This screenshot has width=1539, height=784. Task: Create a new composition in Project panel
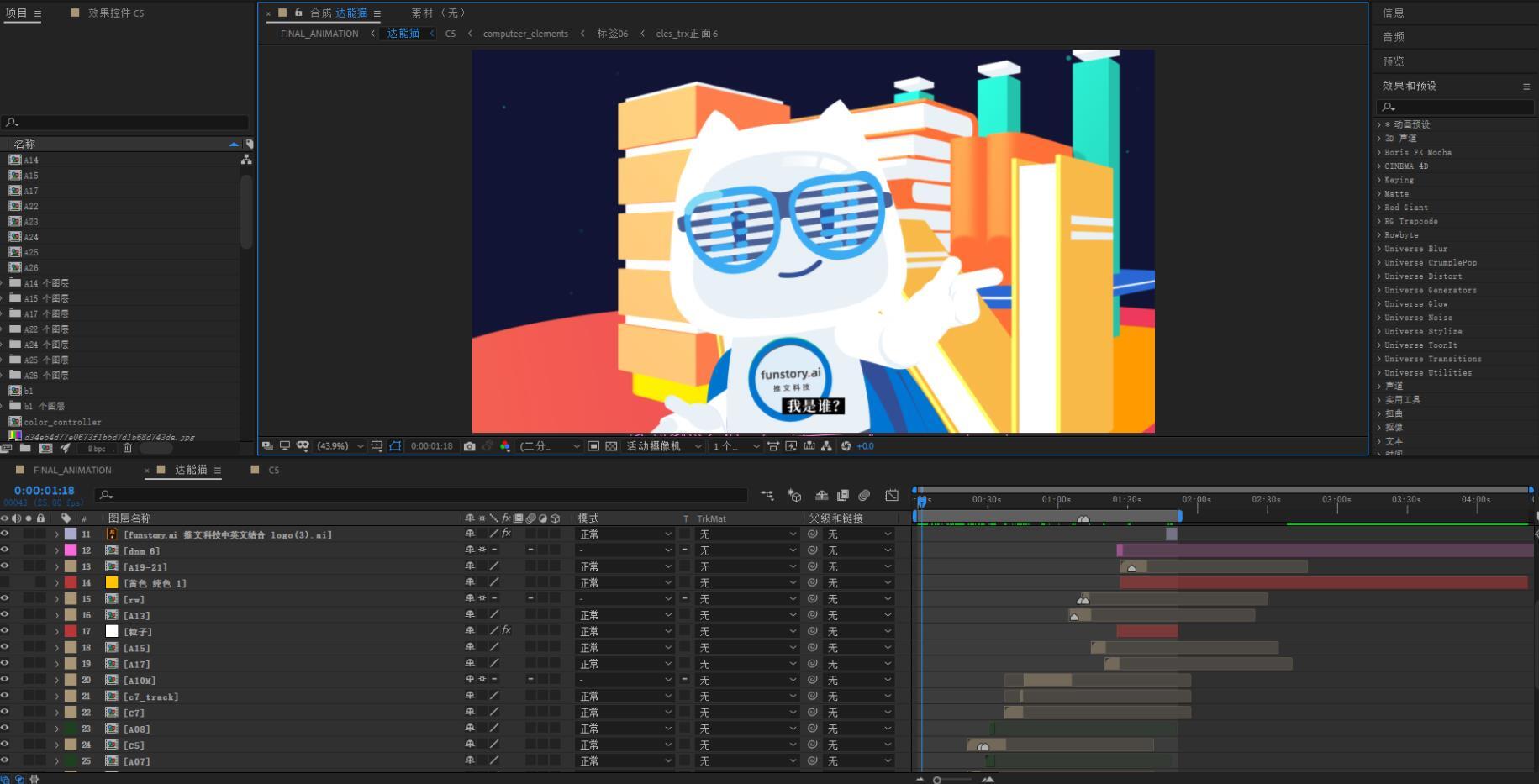click(45, 449)
